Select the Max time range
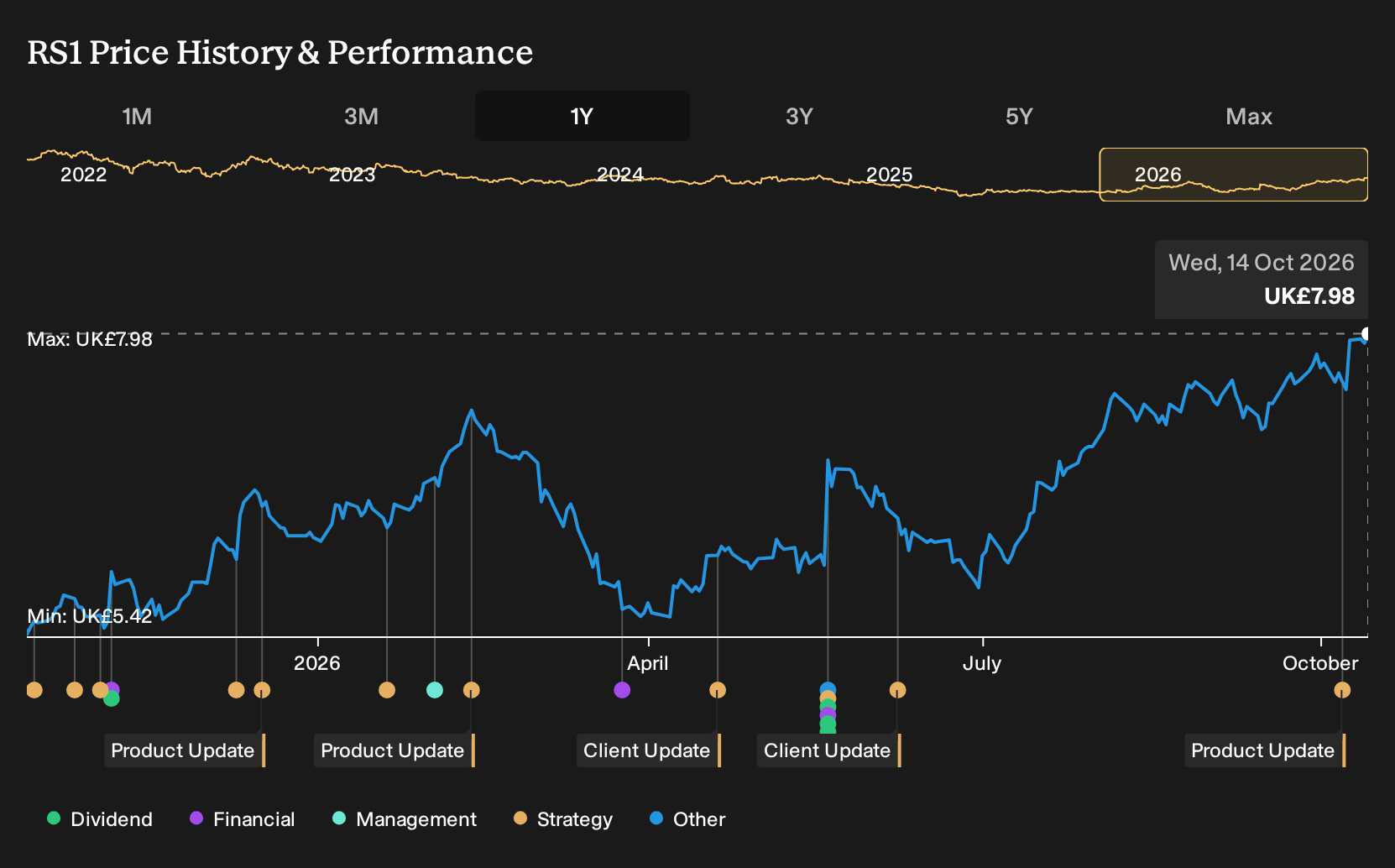Viewport: 1395px width, 868px height. 1249,116
